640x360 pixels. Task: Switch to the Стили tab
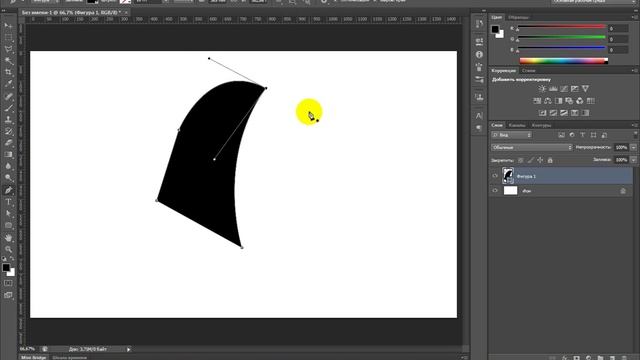pyautogui.click(x=529, y=71)
